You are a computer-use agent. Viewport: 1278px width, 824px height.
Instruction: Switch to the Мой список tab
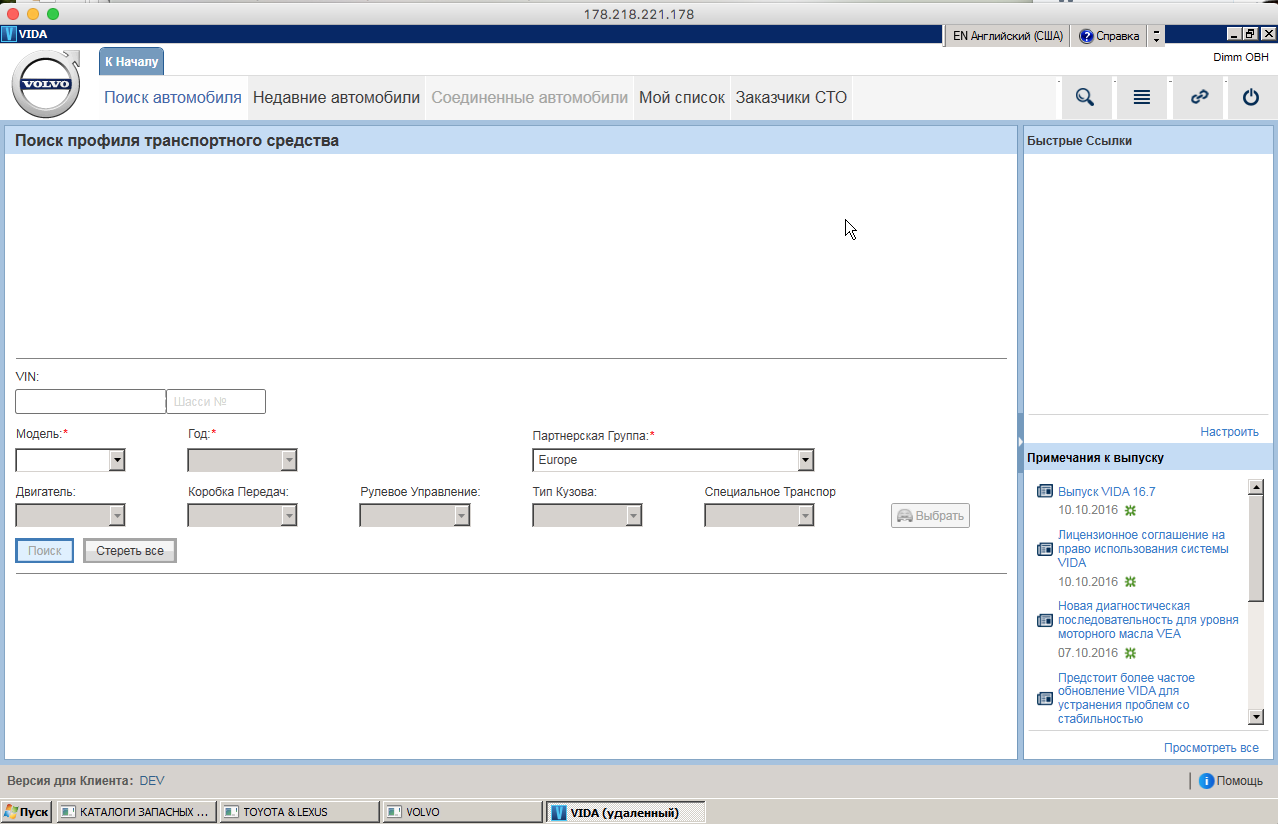pyautogui.click(x=681, y=98)
